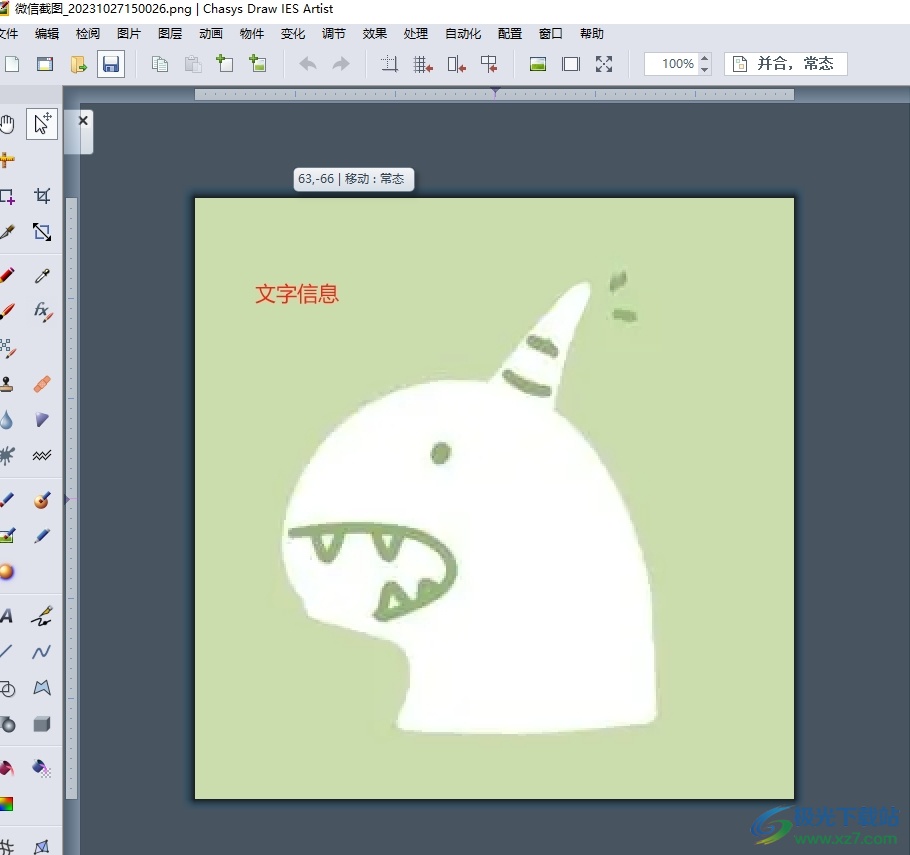The height and width of the screenshot is (855, 910).
Task: Select the freehand curve tool
Action: point(42,652)
